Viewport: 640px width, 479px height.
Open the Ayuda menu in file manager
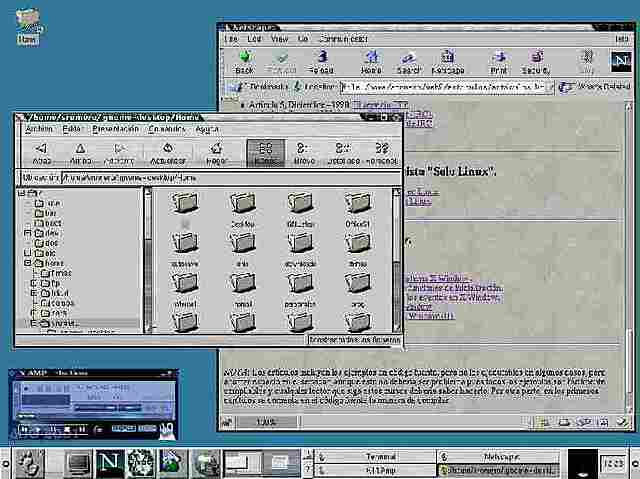207,129
